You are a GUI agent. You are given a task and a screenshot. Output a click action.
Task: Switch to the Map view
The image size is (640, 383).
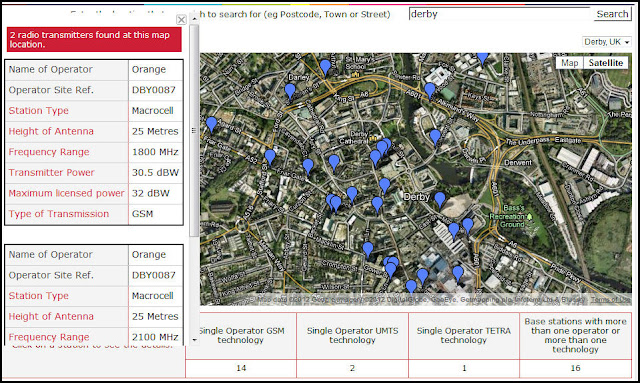[x=569, y=63]
